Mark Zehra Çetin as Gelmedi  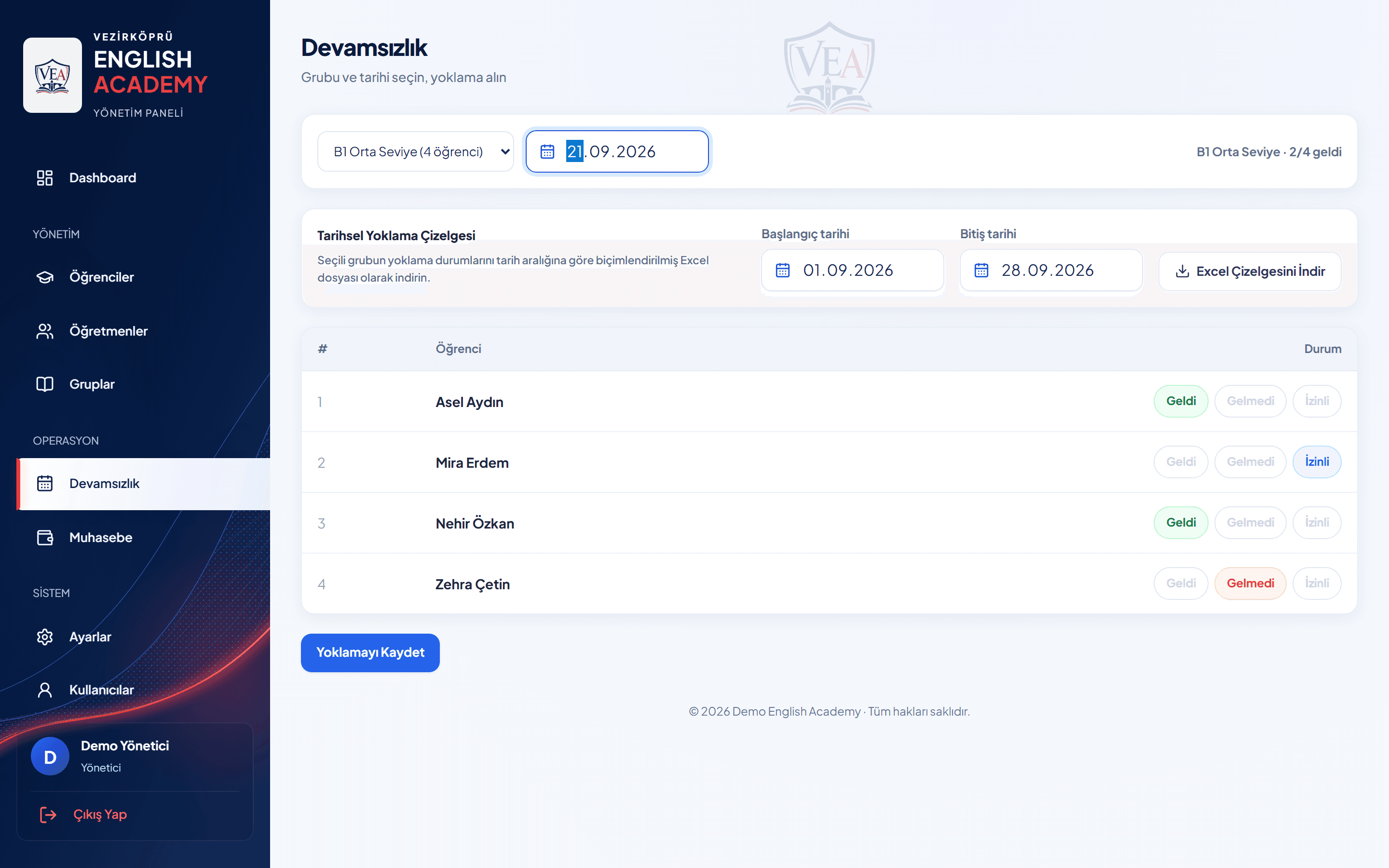pos(1250,584)
